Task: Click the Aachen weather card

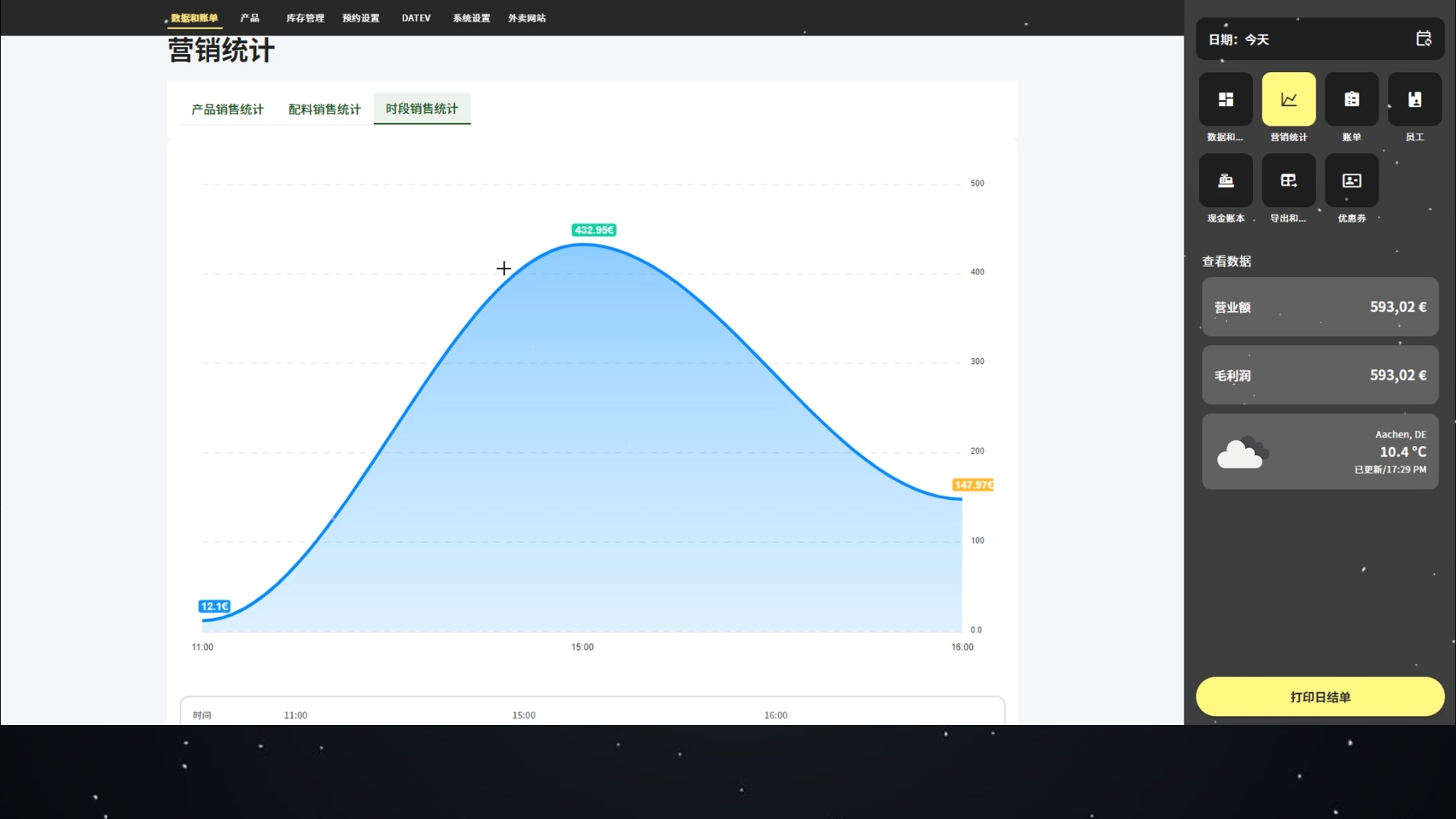Action: point(1319,452)
